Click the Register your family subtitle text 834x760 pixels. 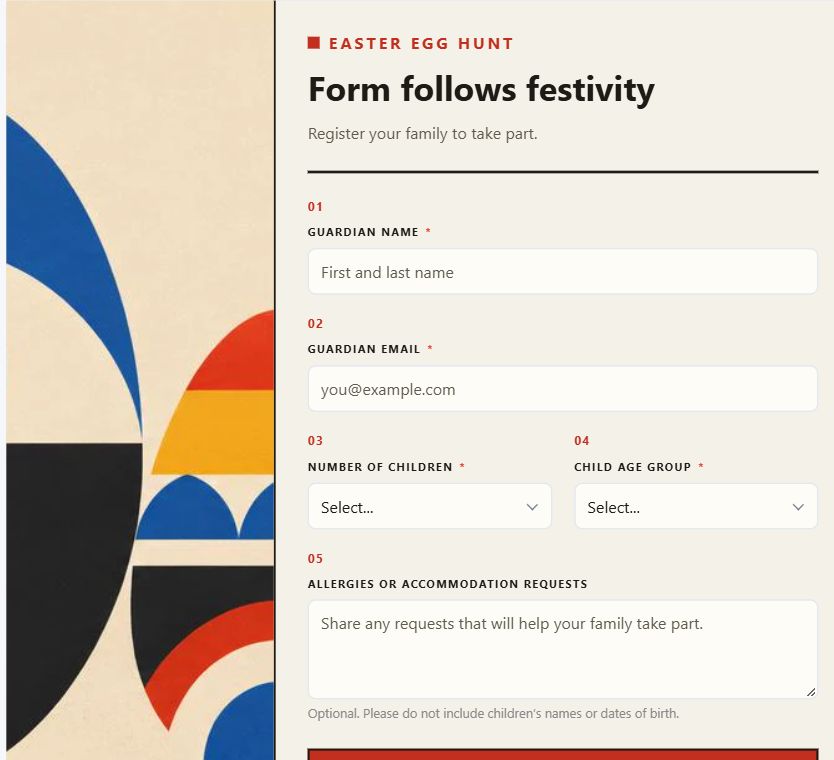(422, 133)
